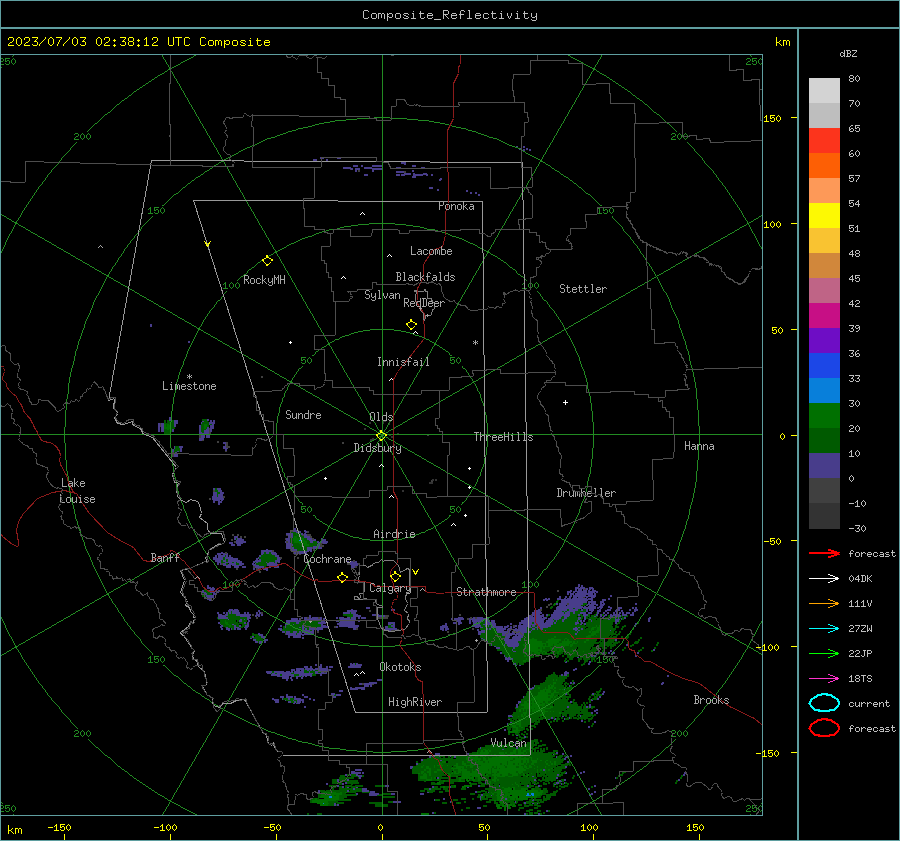Click the Calgary city label
This screenshot has width=900, height=841.
click(x=390, y=588)
